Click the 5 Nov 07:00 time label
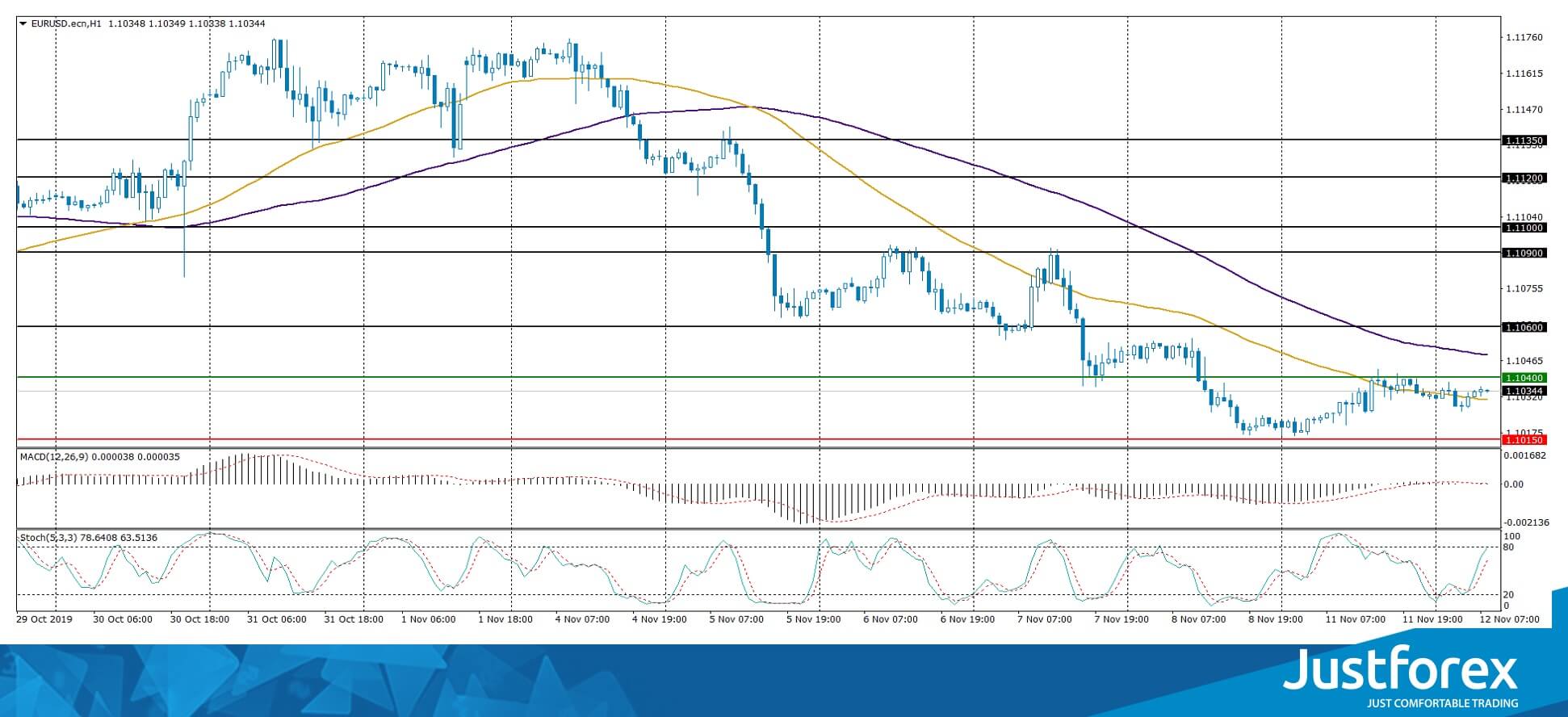This screenshot has height=717, width=1568. (x=736, y=619)
